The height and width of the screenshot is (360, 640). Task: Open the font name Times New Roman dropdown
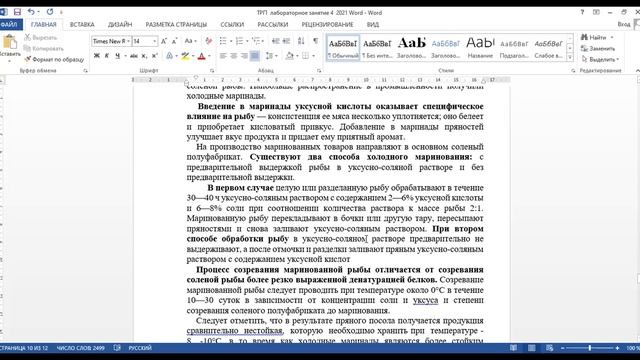tap(128, 41)
